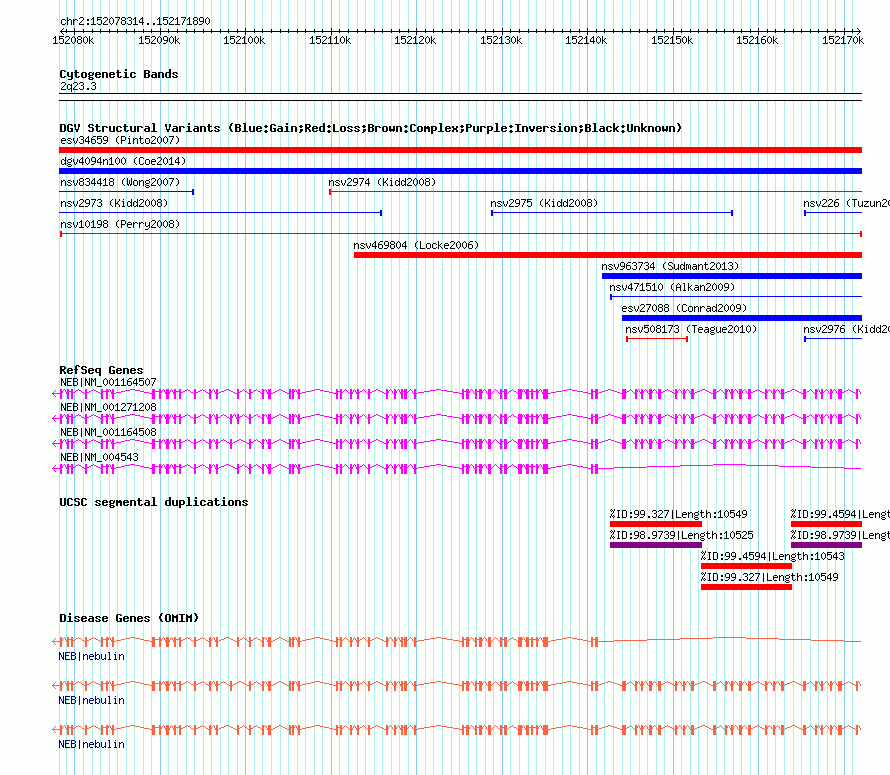
Task: Select nsv469804 (Locke2006) red bar
Action: point(608,255)
